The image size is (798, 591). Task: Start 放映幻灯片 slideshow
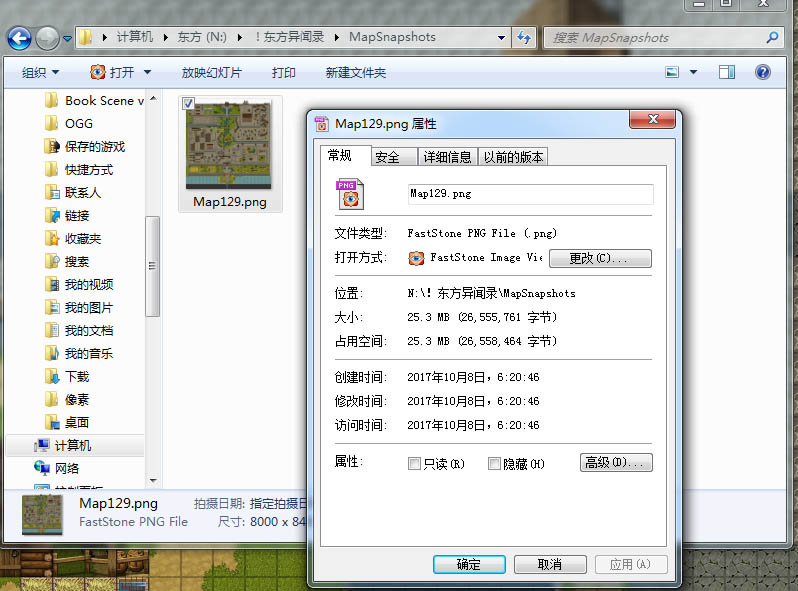click(x=211, y=73)
